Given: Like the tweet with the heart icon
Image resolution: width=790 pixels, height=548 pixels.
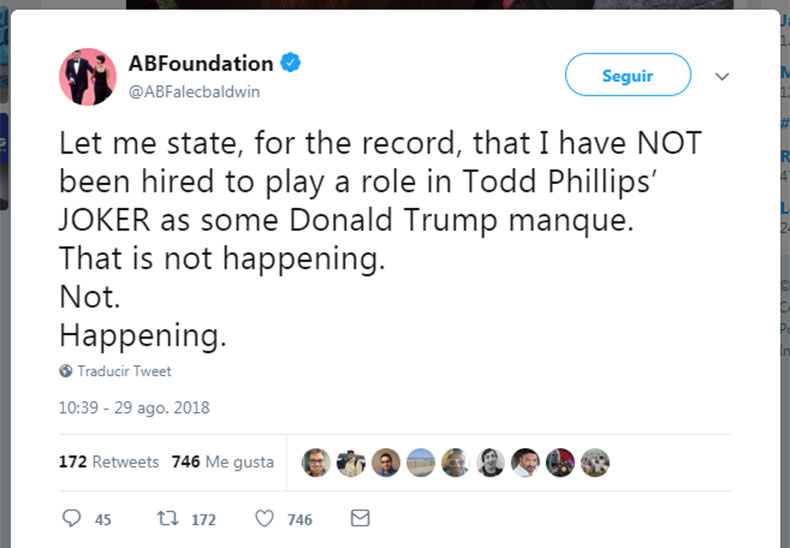Looking at the screenshot, I should [x=264, y=519].
